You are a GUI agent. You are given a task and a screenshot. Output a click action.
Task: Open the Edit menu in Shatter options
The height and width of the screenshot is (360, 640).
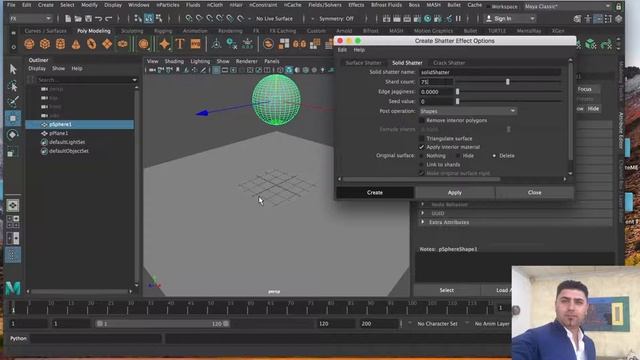click(x=342, y=50)
